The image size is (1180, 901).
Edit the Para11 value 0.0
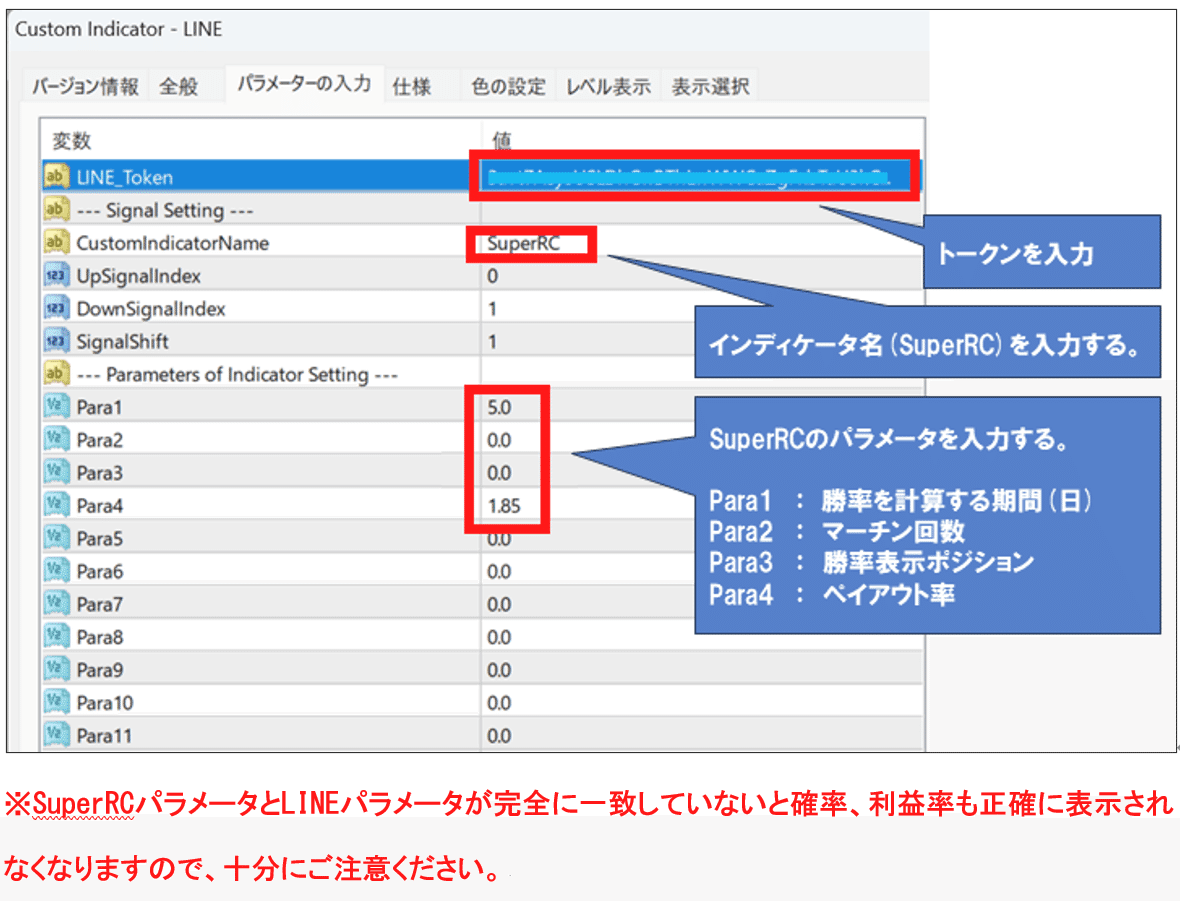pyautogui.click(x=499, y=735)
